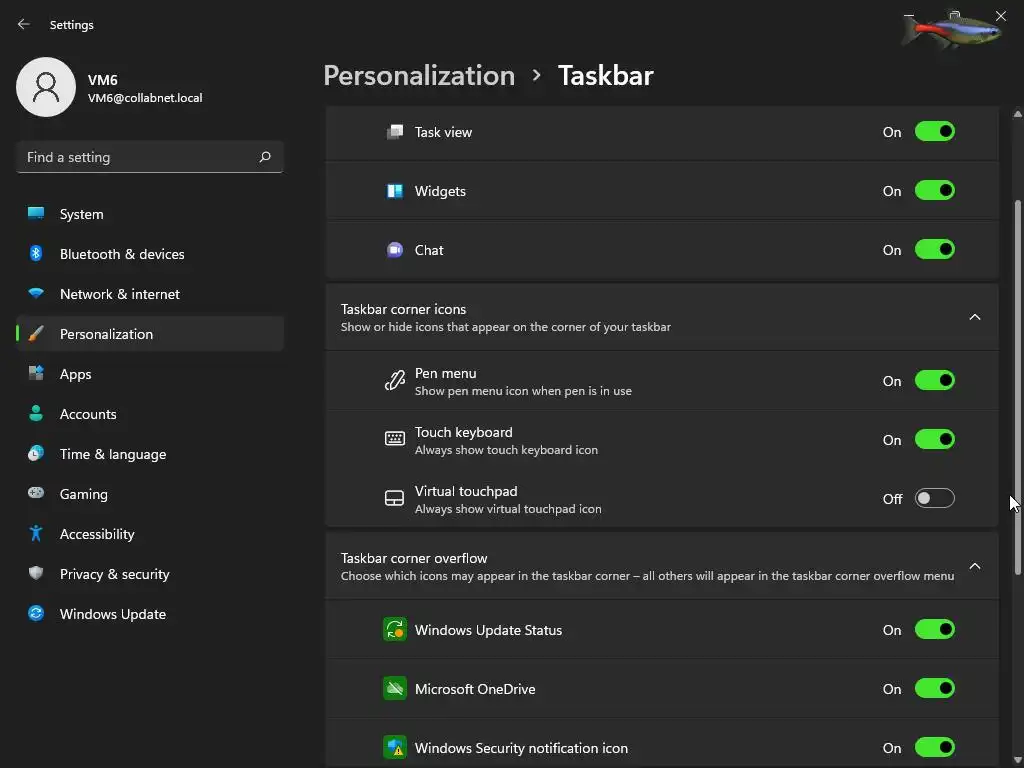Open the System settings category

point(81,214)
